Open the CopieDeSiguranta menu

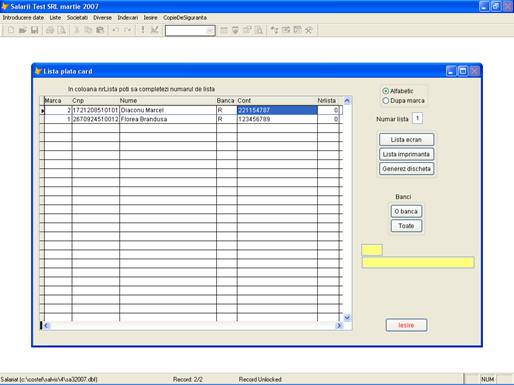[x=185, y=17]
